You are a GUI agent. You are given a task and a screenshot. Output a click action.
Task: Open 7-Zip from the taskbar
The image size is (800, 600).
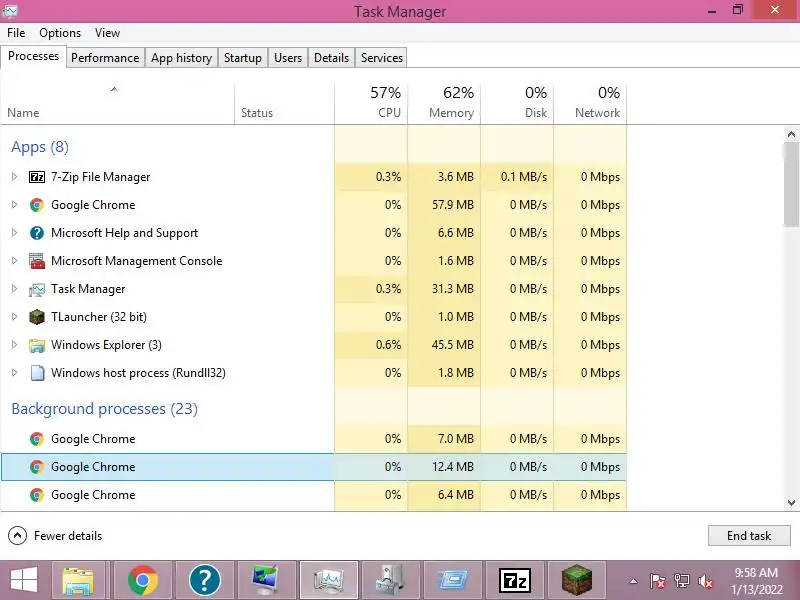pos(515,580)
